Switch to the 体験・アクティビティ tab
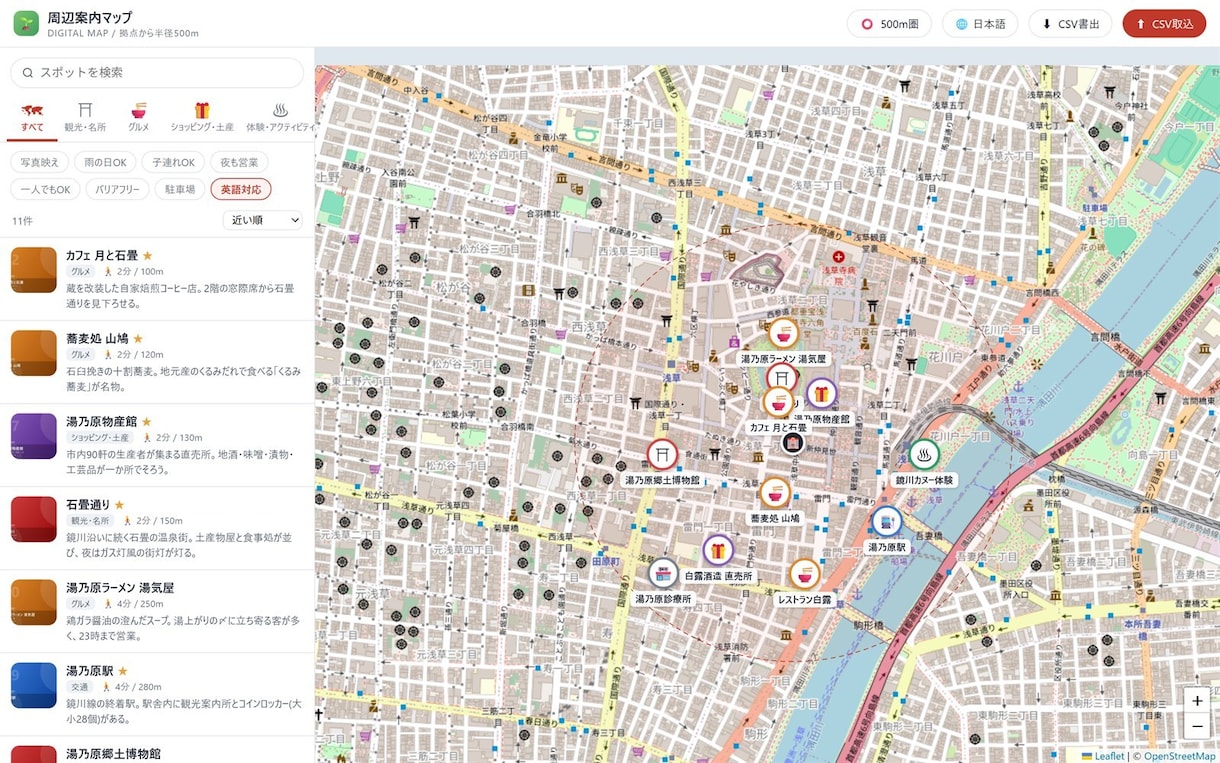Image resolution: width=1220 pixels, height=763 pixels. click(x=281, y=118)
